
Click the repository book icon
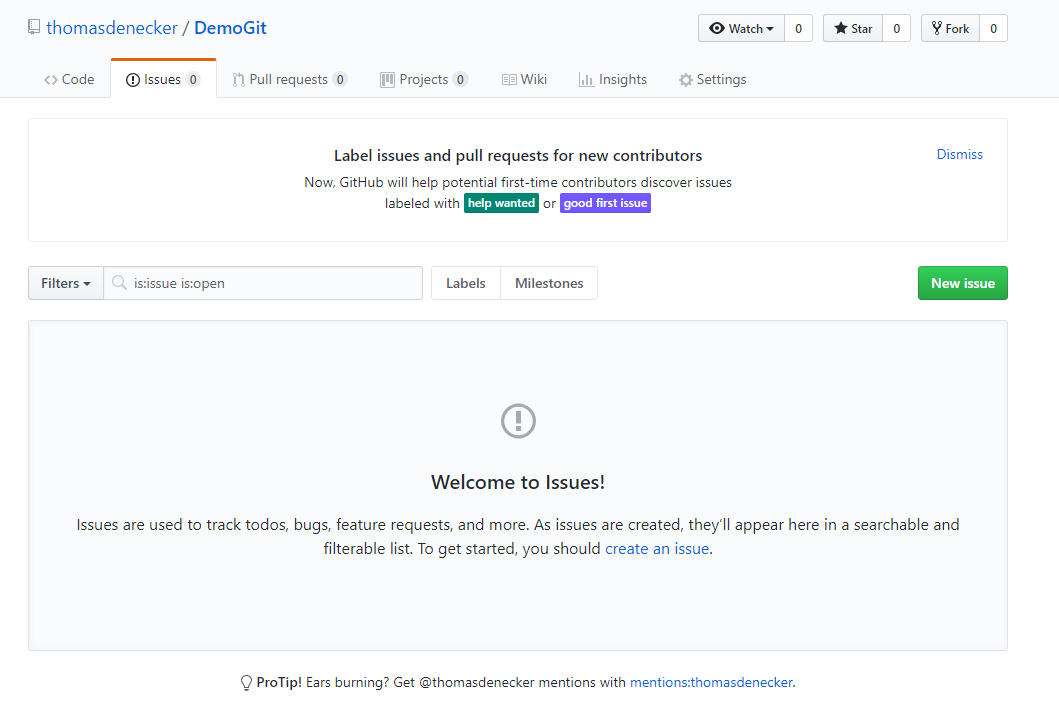click(x=34, y=28)
